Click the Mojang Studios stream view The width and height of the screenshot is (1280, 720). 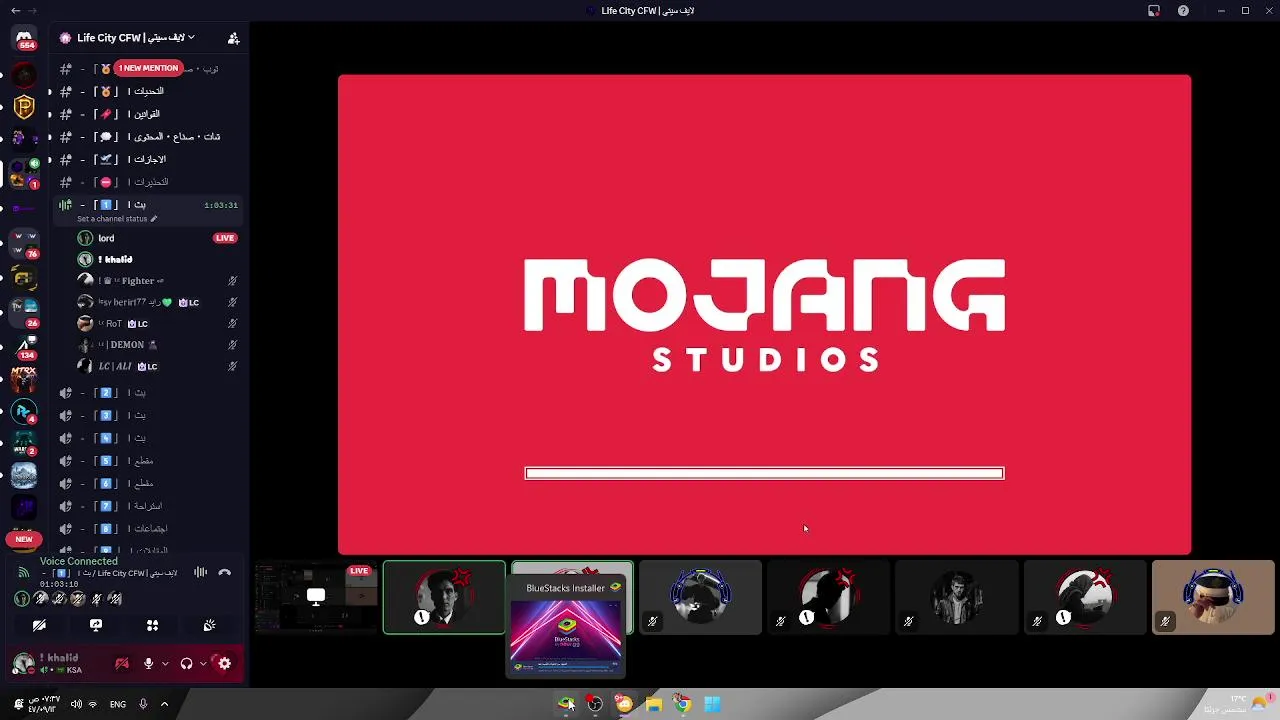coord(764,314)
